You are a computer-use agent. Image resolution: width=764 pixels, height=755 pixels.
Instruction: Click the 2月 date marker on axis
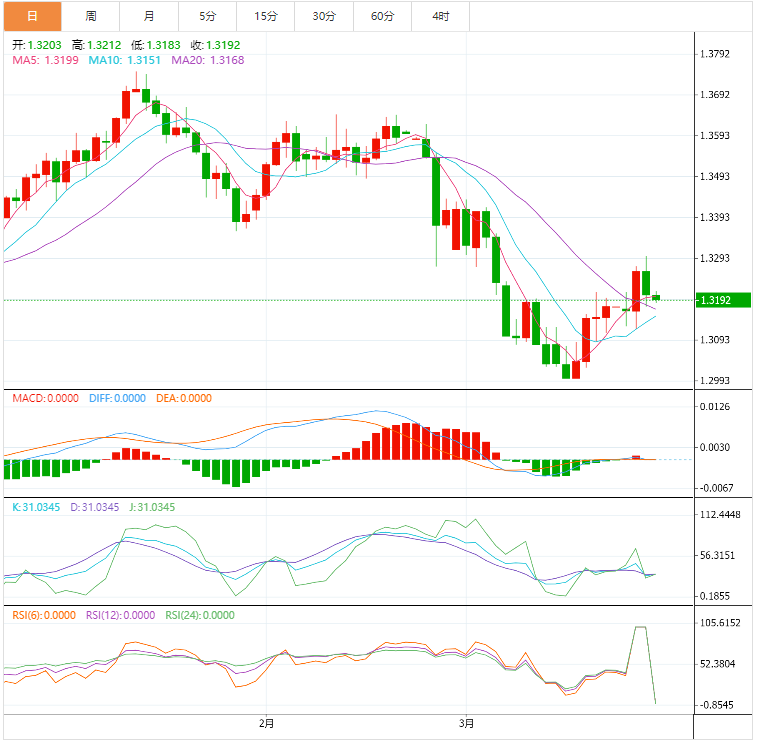(266, 723)
